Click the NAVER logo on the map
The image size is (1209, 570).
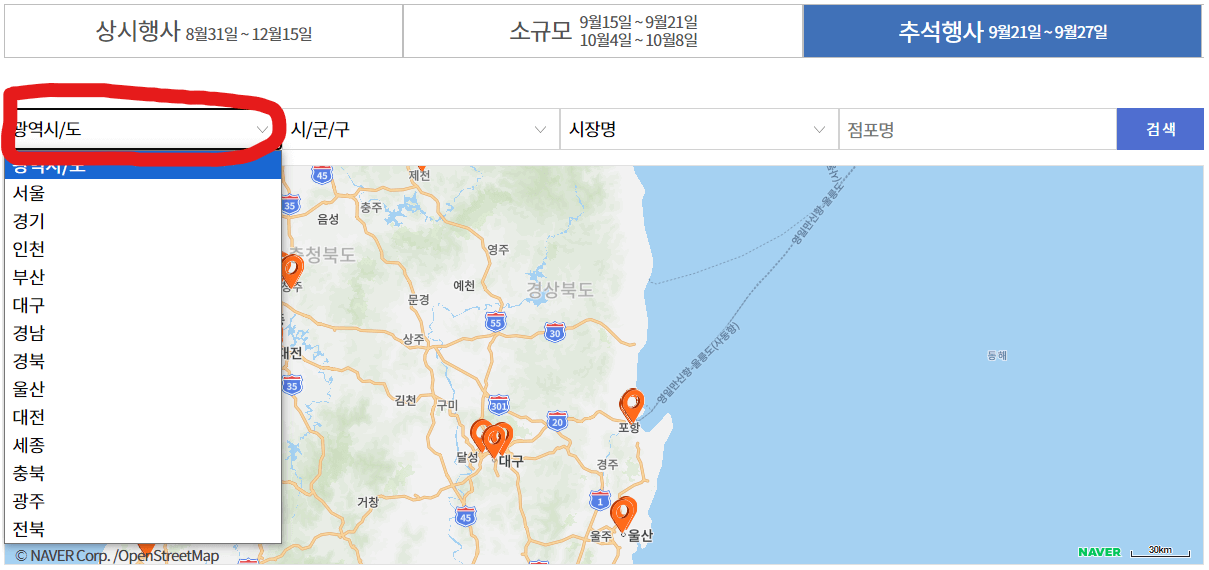1100,552
